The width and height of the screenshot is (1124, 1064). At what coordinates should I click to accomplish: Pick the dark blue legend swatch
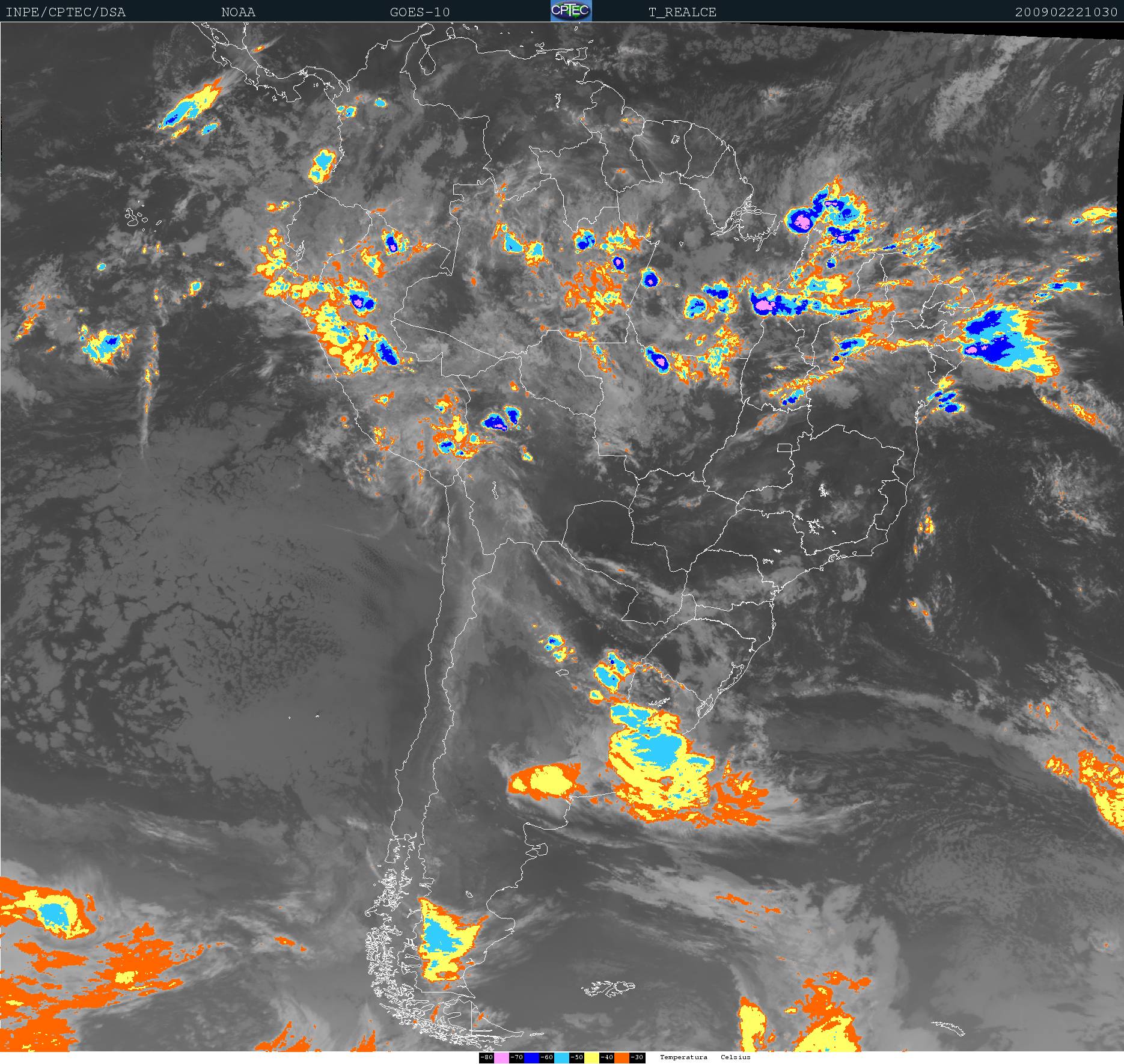[x=531, y=1057]
